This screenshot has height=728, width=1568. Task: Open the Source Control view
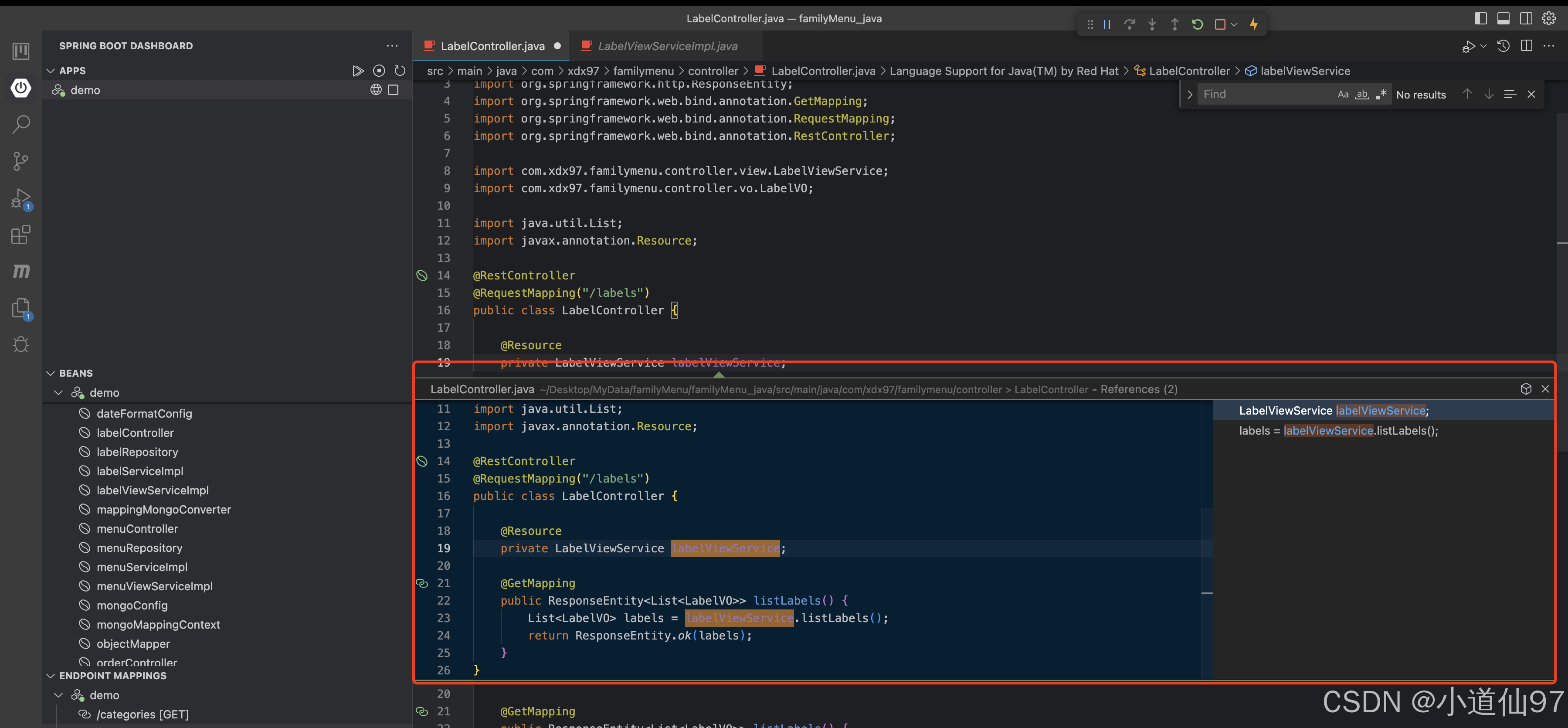point(20,161)
